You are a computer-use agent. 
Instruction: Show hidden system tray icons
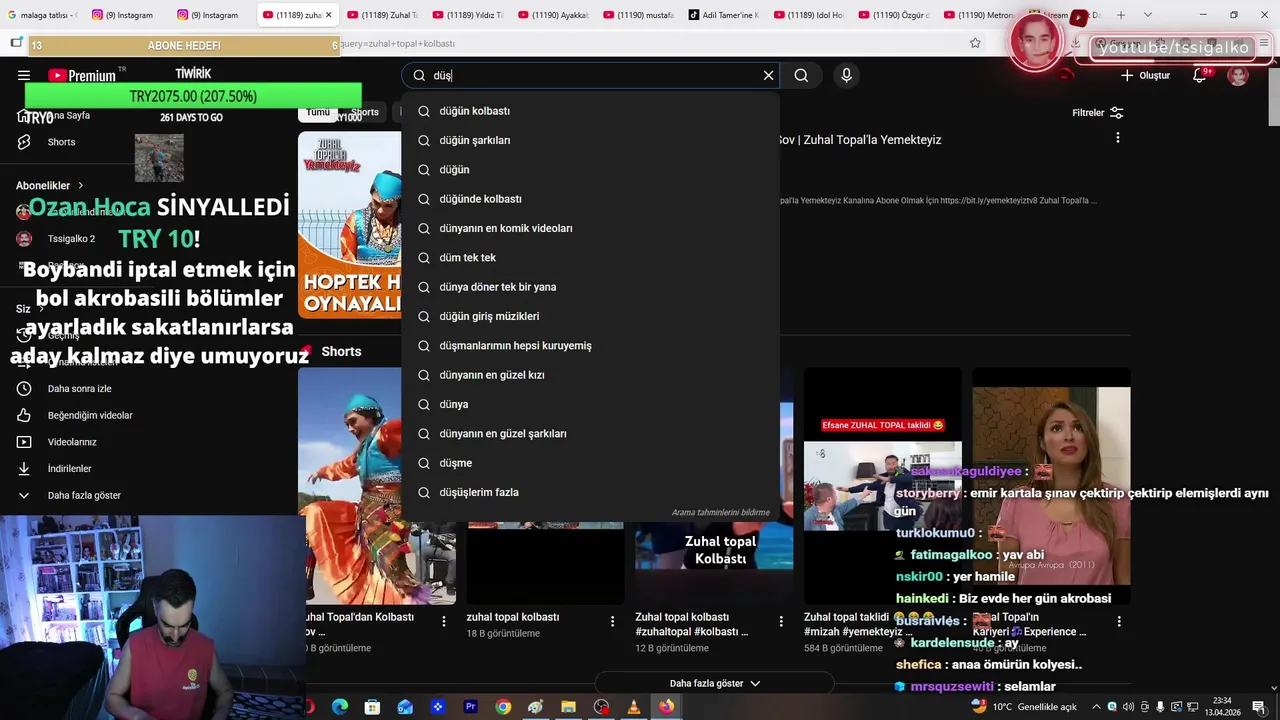[1096, 707]
